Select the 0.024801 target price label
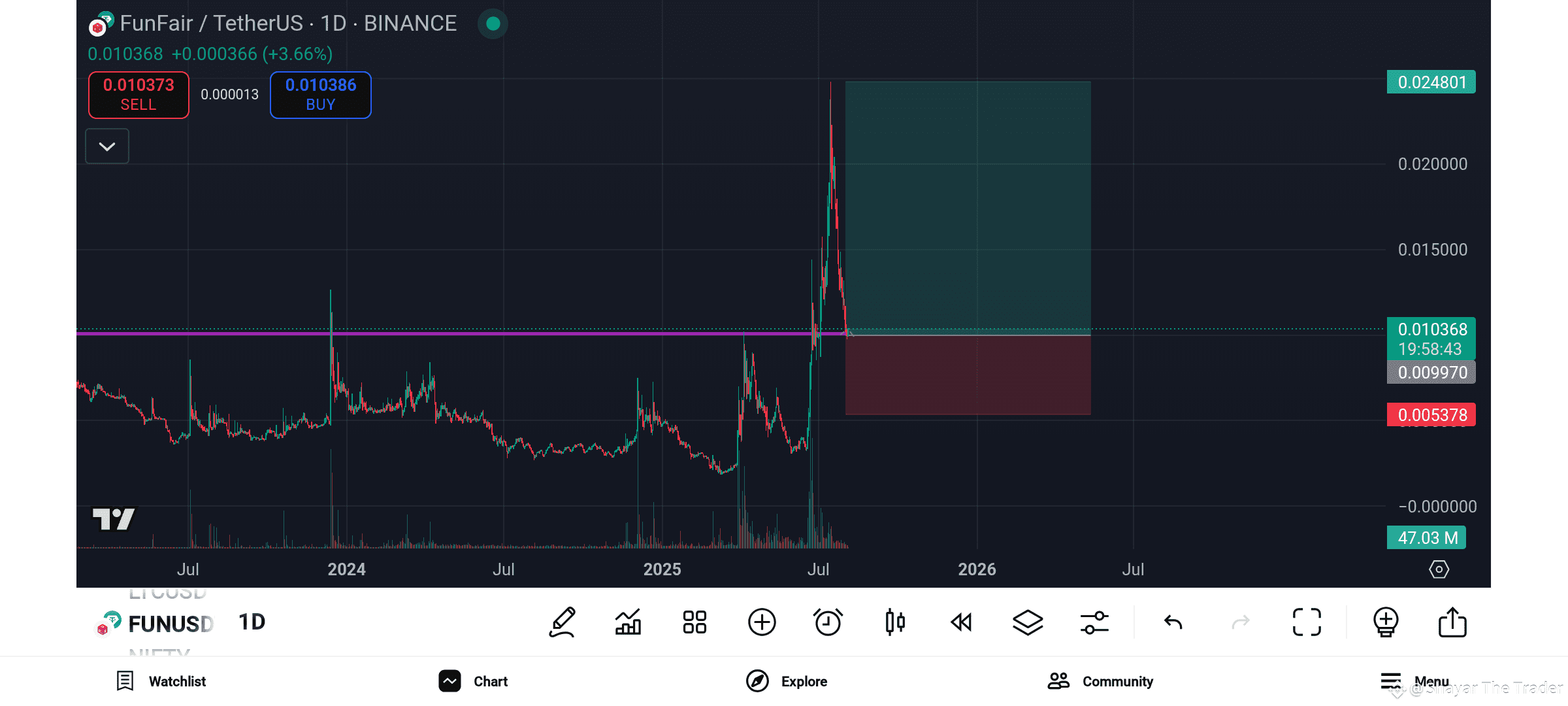 click(1431, 82)
